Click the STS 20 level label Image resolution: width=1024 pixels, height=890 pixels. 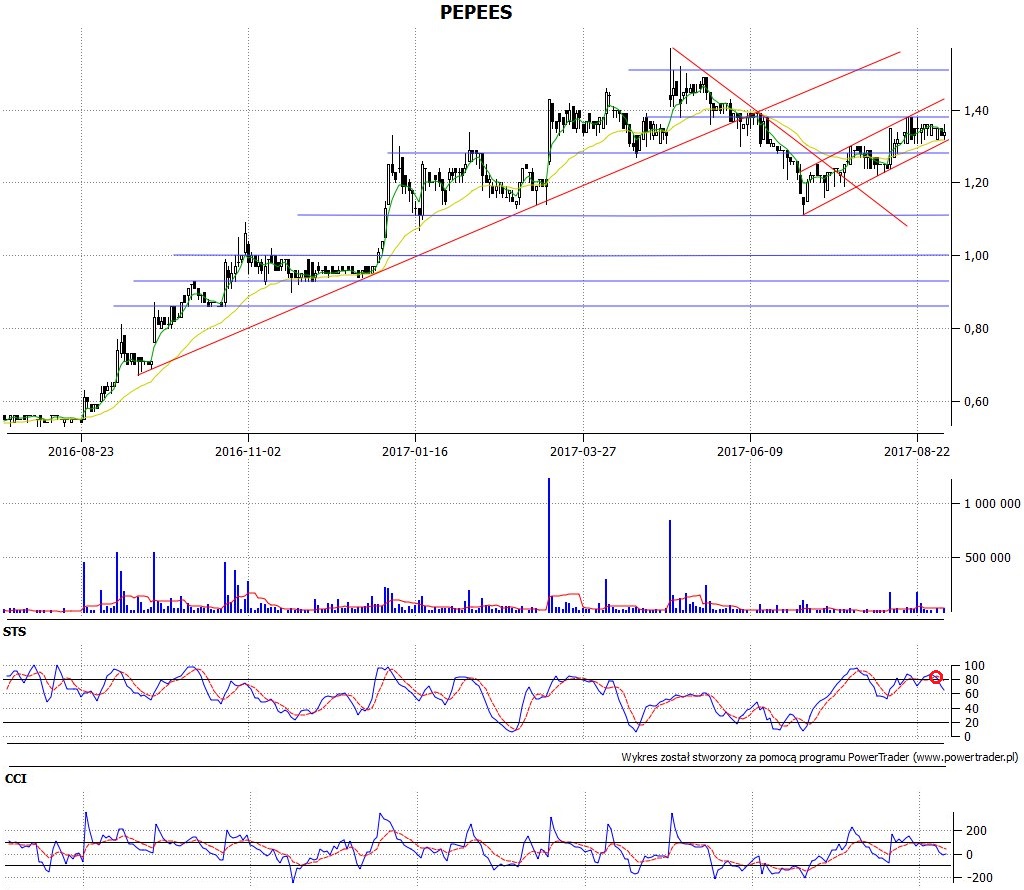point(972,723)
